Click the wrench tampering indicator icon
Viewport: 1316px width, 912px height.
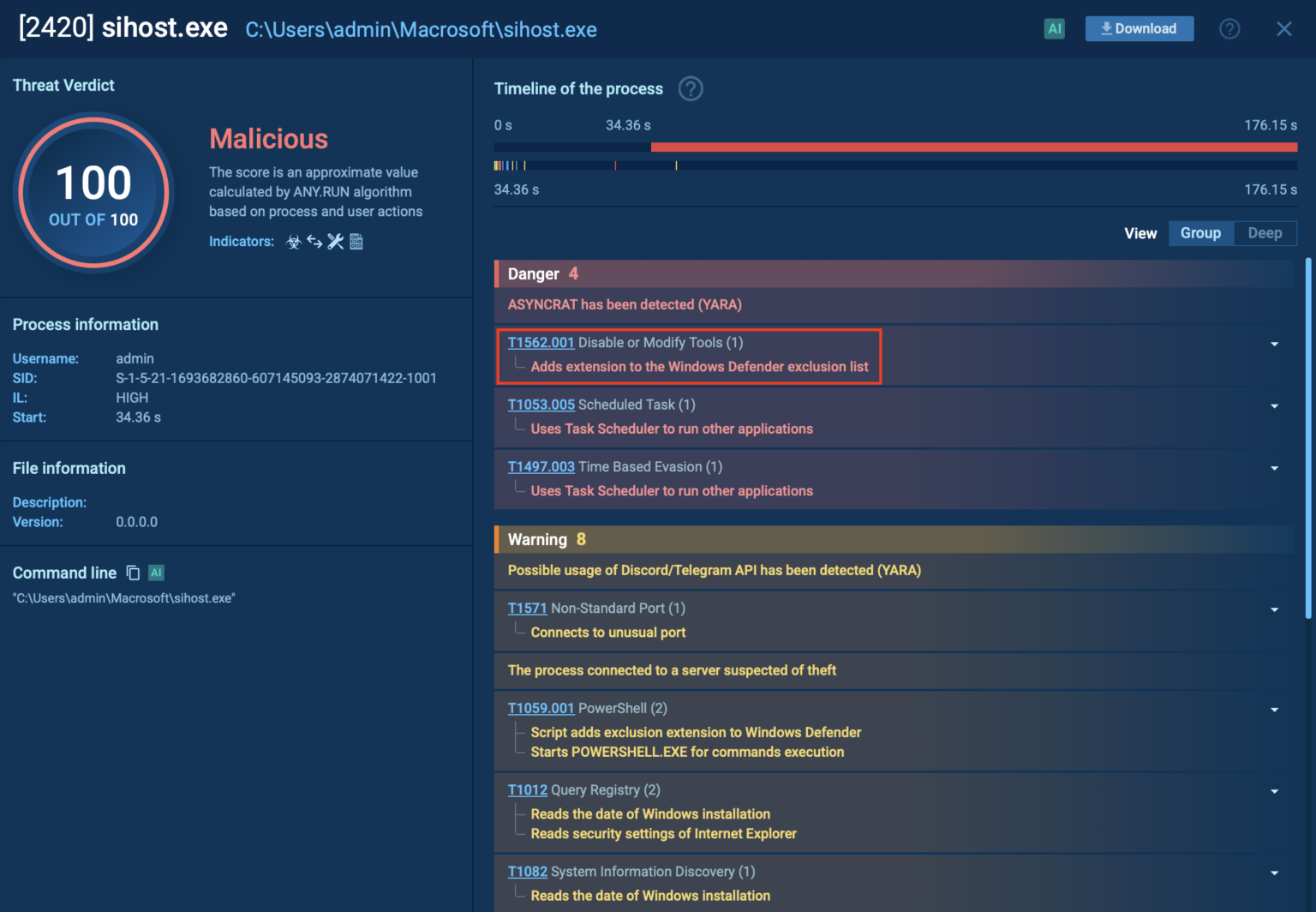[335, 242]
